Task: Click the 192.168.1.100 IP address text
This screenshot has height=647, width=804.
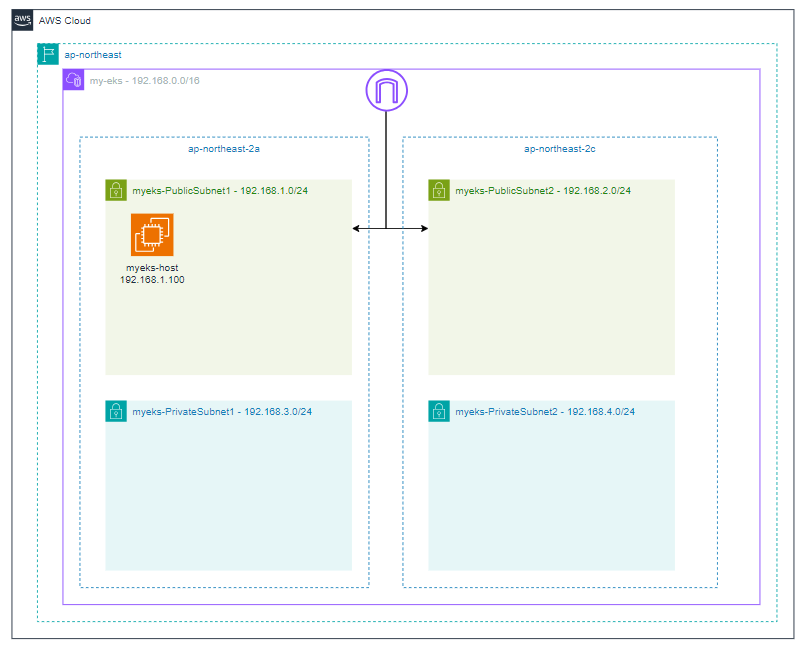Action: [x=152, y=280]
